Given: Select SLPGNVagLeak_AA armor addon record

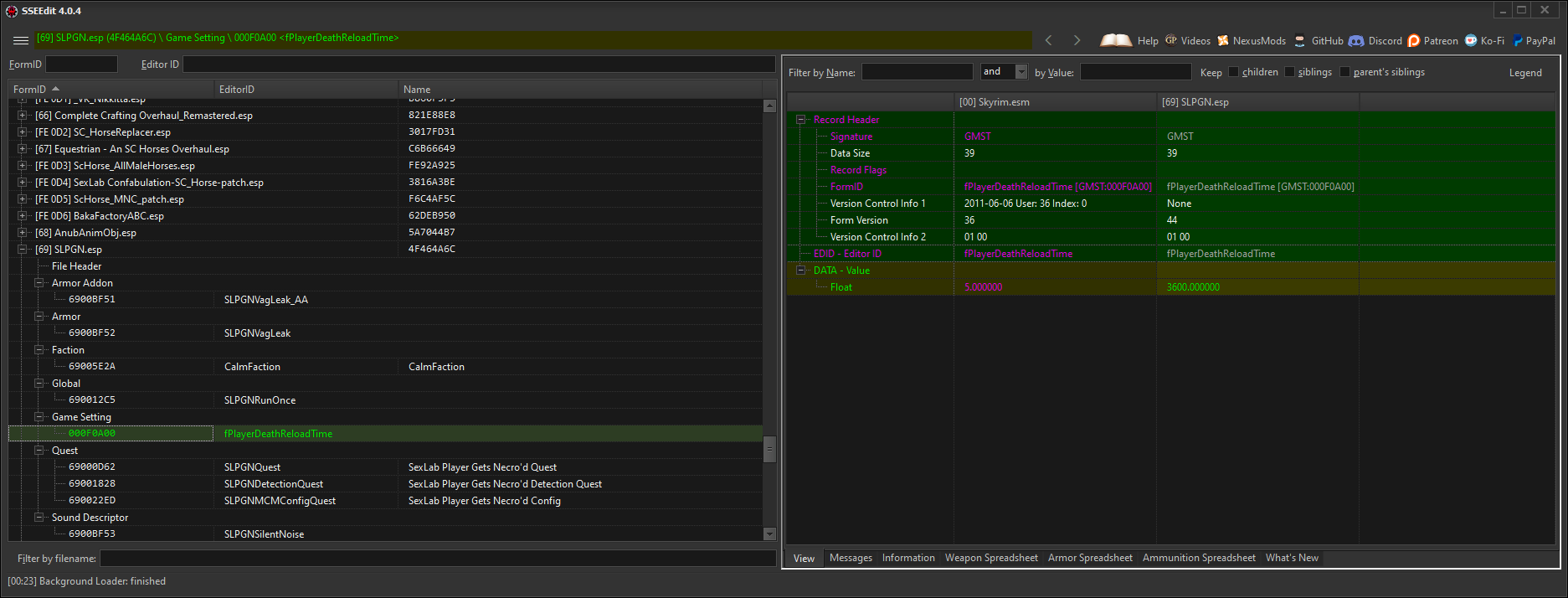Looking at the screenshot, I should pyautogui.click(x=265, y=300).
